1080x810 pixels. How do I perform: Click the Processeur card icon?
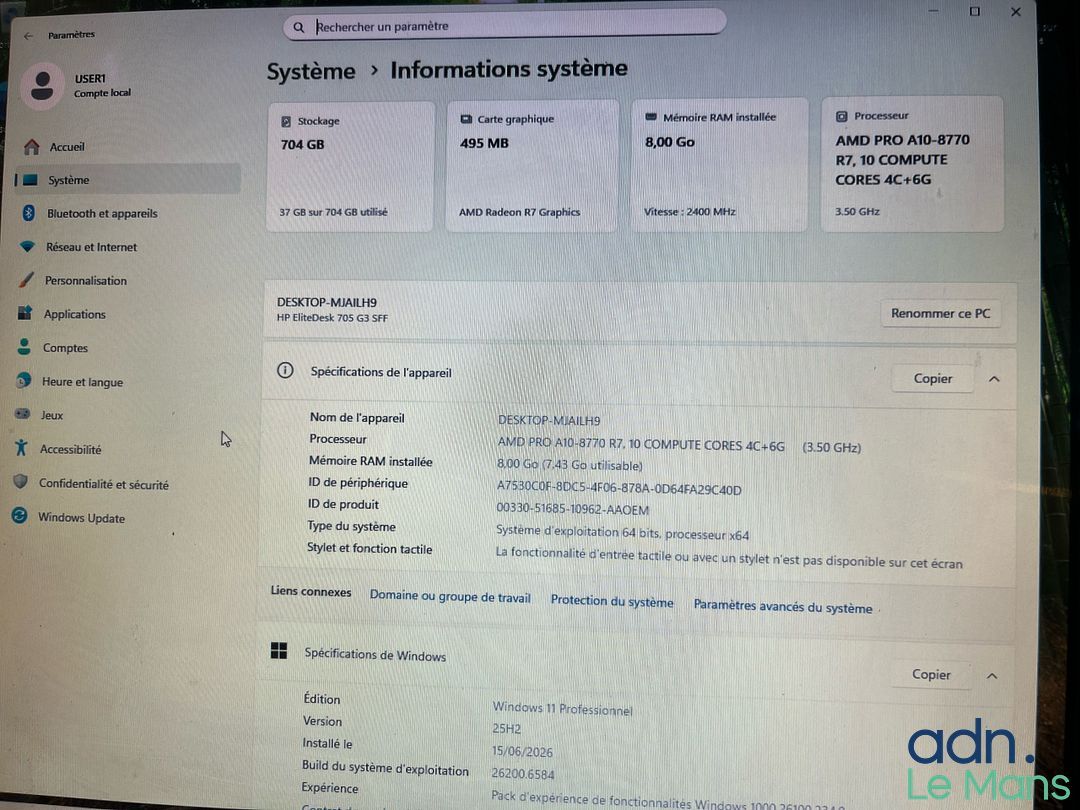click(x=841, y=116)
